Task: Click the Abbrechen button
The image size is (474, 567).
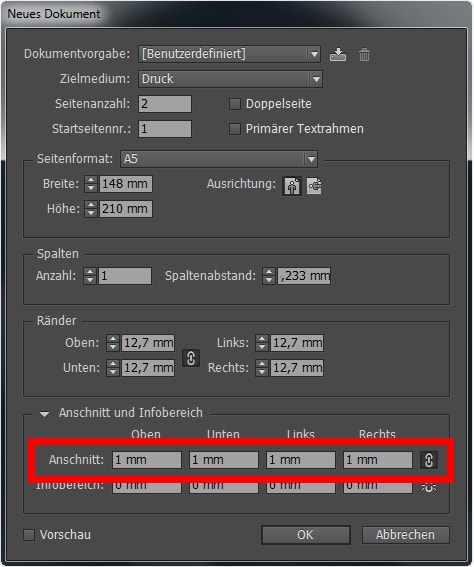Action: [405, 535]
